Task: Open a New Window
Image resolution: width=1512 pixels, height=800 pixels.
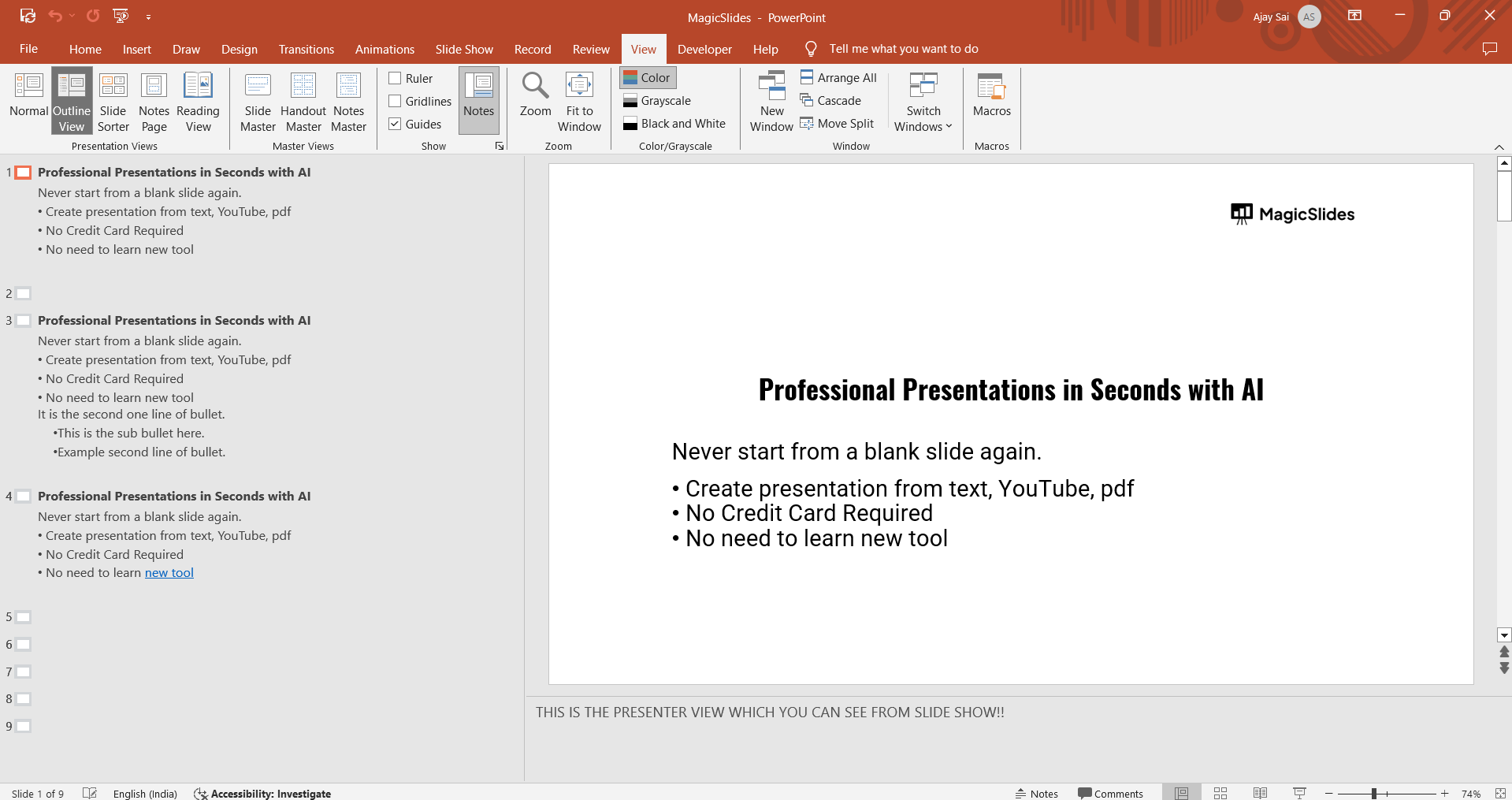Action: coord(771,102)
